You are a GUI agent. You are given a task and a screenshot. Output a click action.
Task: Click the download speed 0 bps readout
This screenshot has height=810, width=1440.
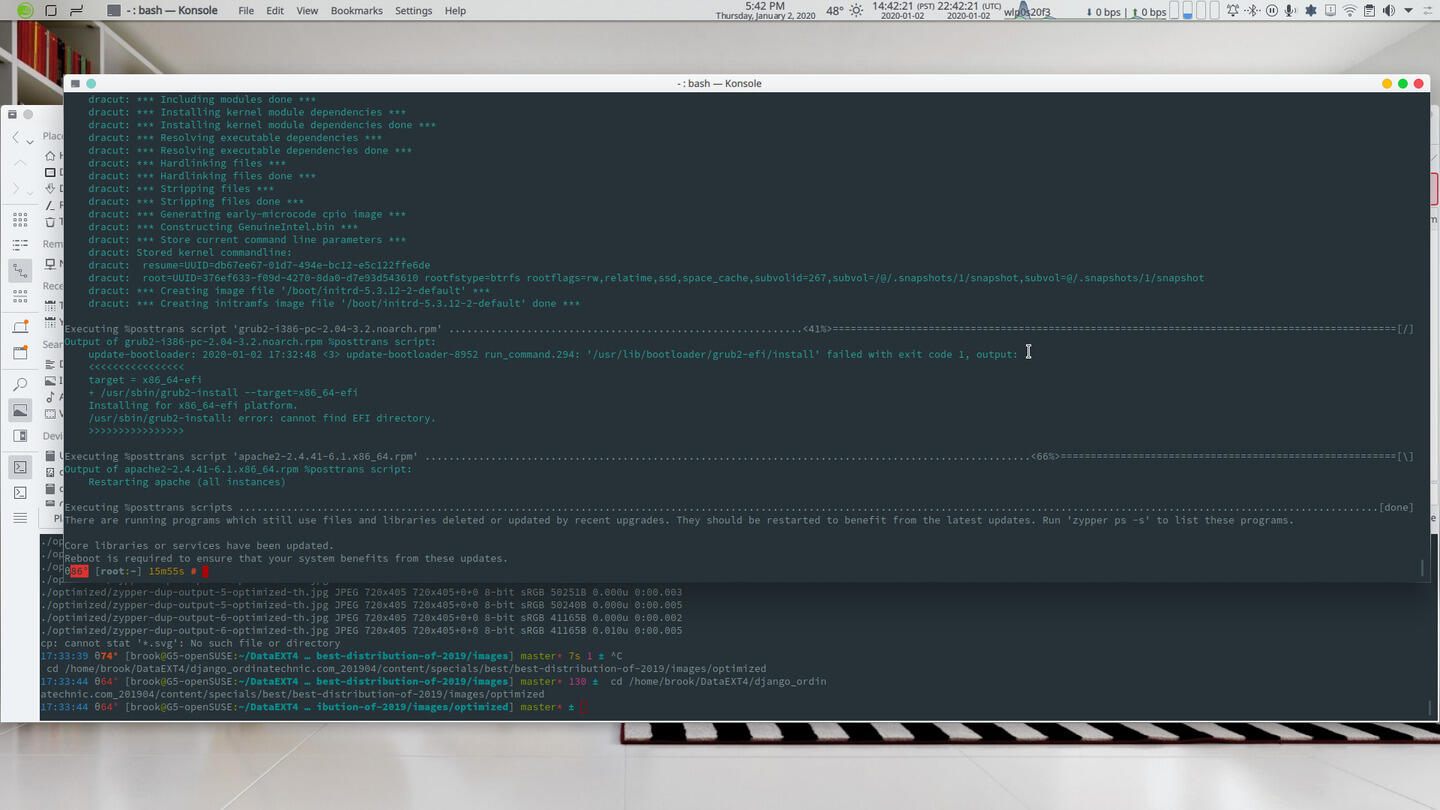(1104, 12)
